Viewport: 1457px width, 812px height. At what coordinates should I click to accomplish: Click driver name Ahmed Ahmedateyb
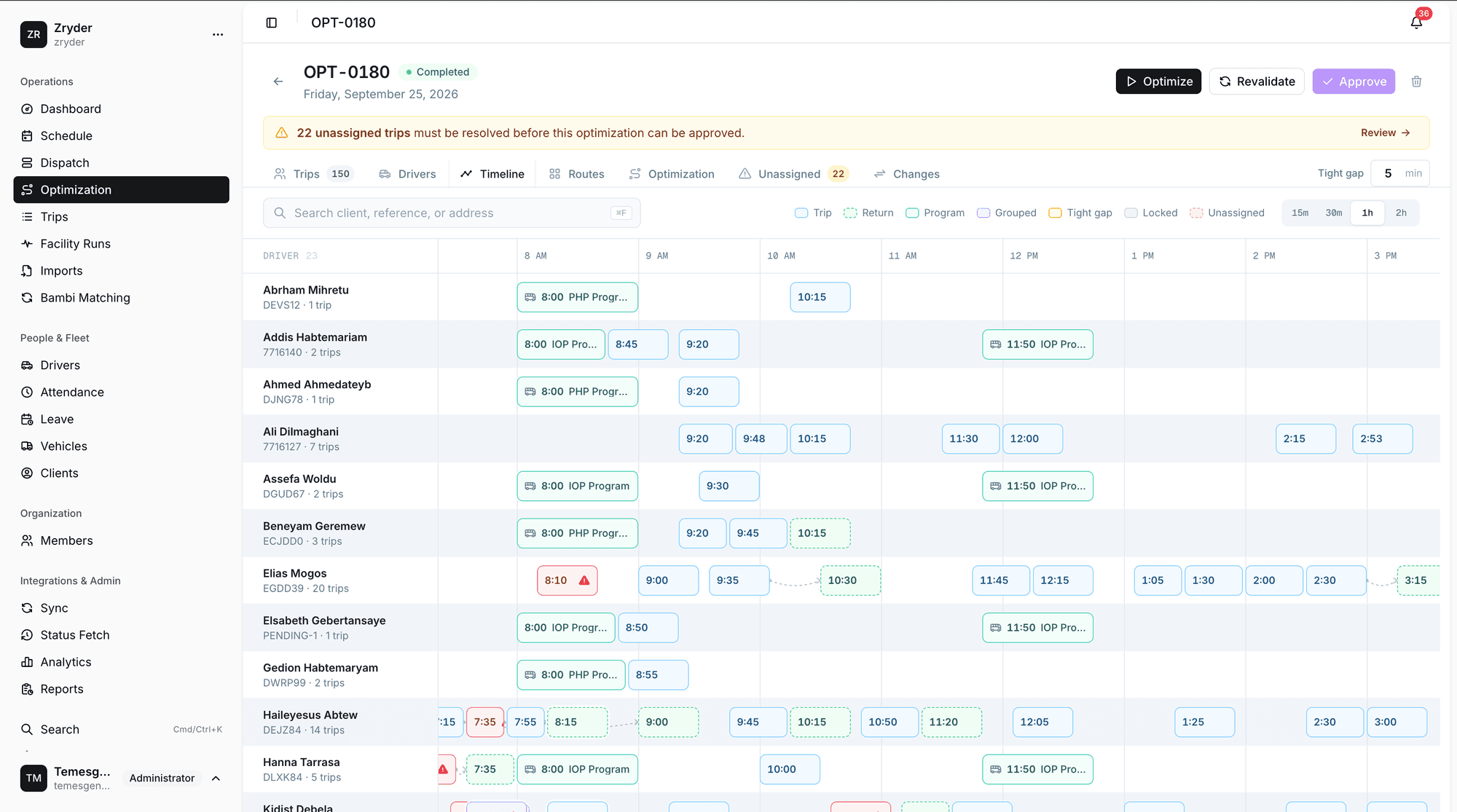pyautogui.click(x=317, y=385)
